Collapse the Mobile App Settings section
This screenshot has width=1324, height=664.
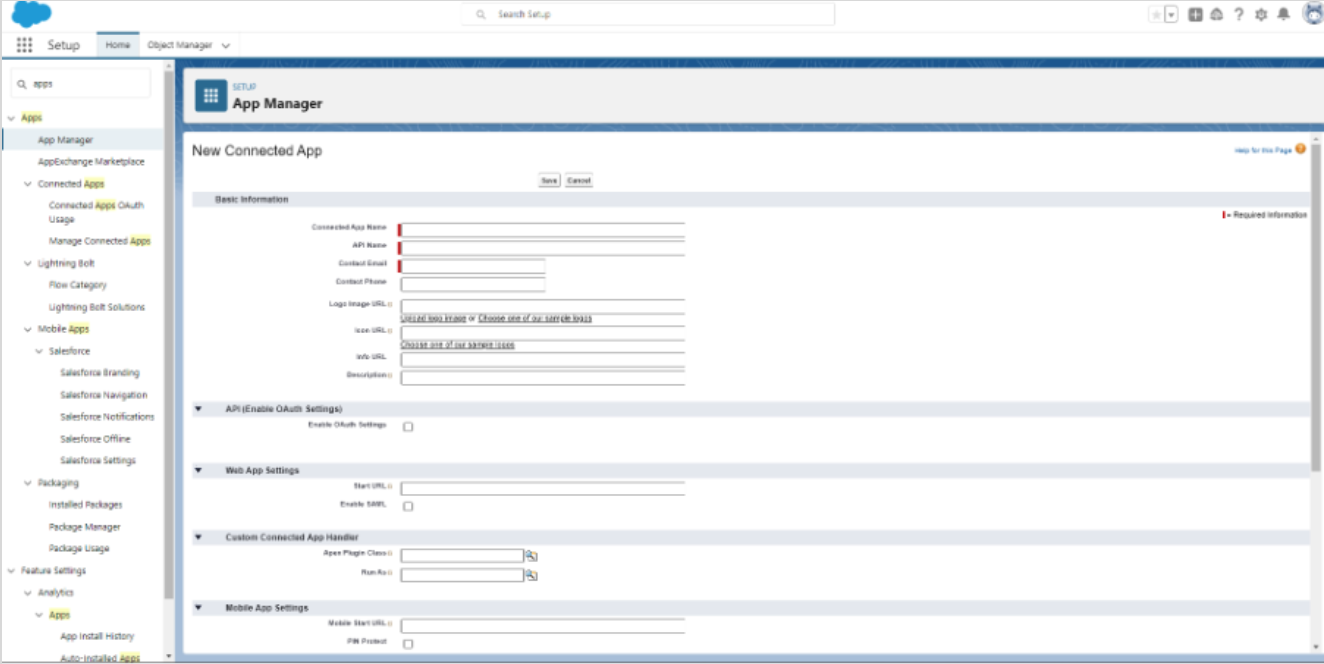pyautogui.click(x=198, y=607)
